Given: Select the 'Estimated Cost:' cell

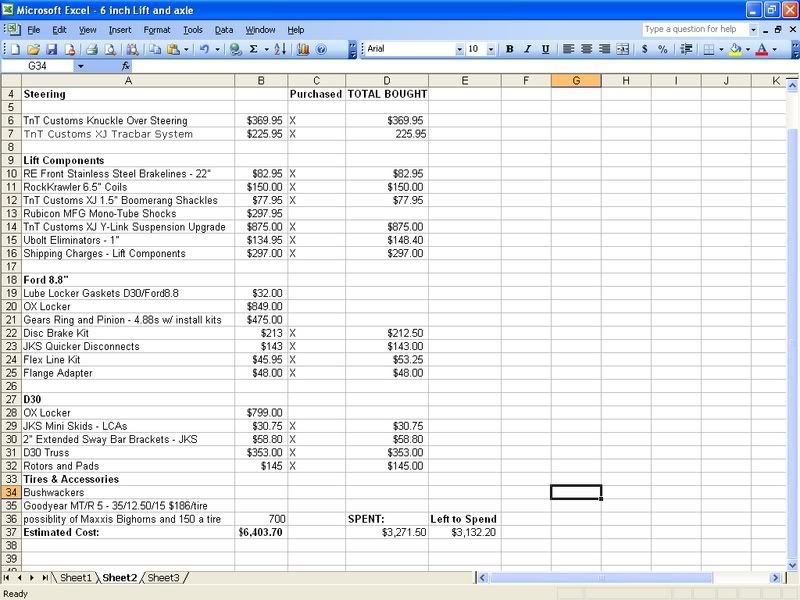Looking at the screenshot, I should tap(128, 532).
